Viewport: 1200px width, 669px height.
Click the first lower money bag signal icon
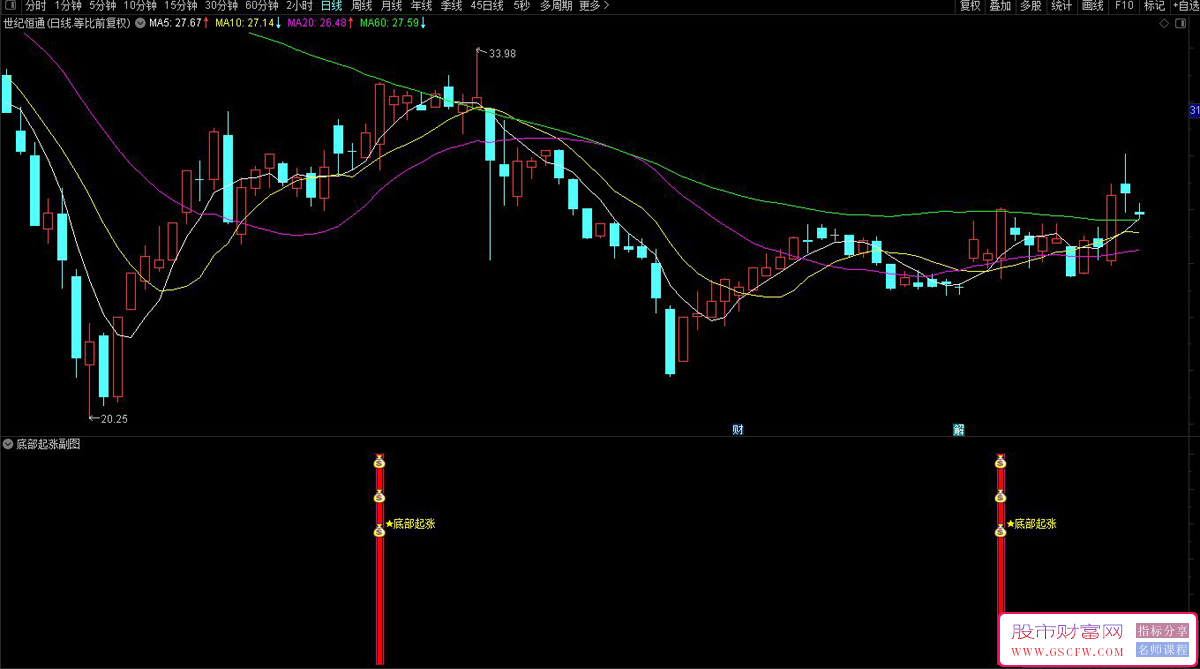[379, 531]
